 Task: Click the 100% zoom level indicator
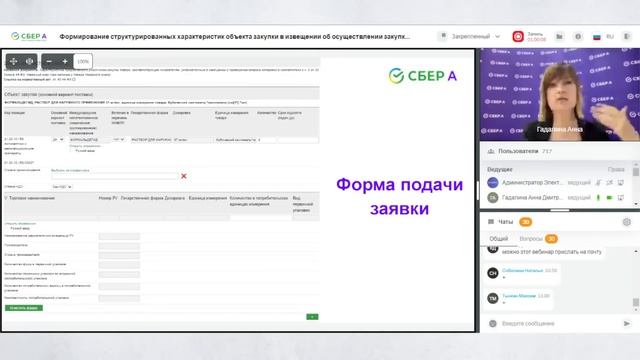pos(83,61)
